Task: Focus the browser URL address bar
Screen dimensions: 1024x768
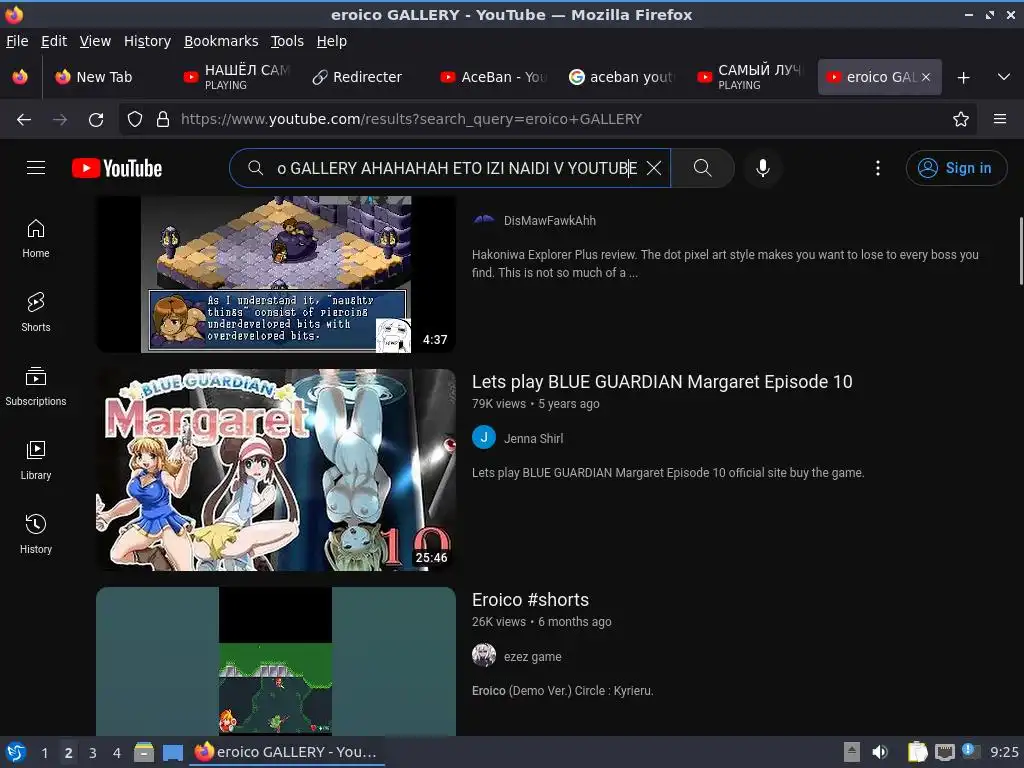Action: (x=547, y=119)
